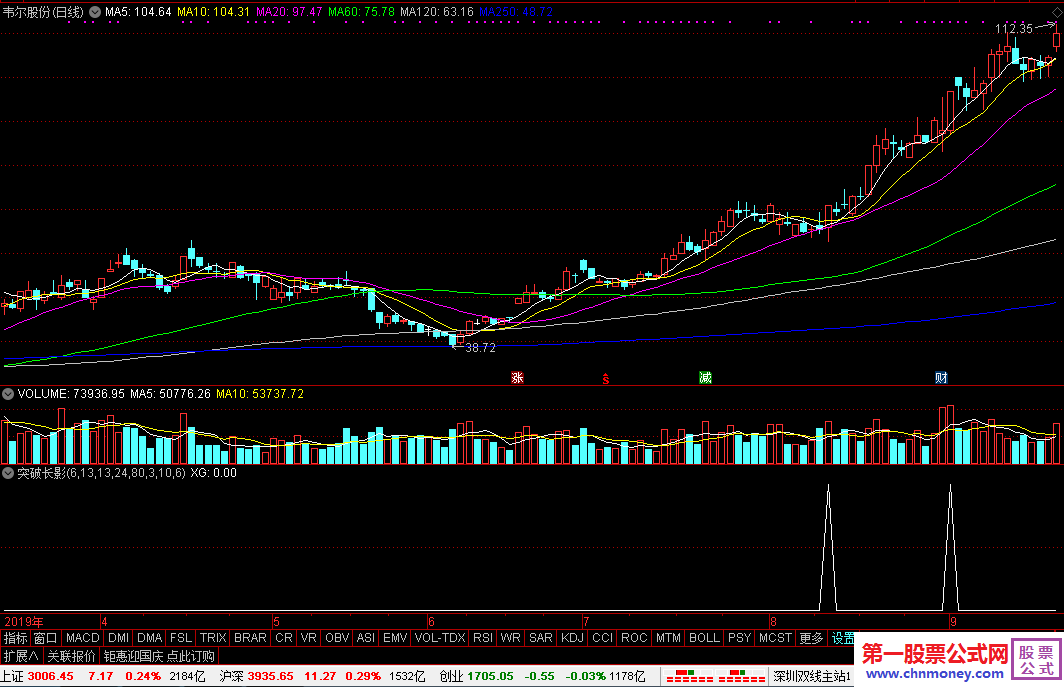Select the ASI indicator tab

366,638
